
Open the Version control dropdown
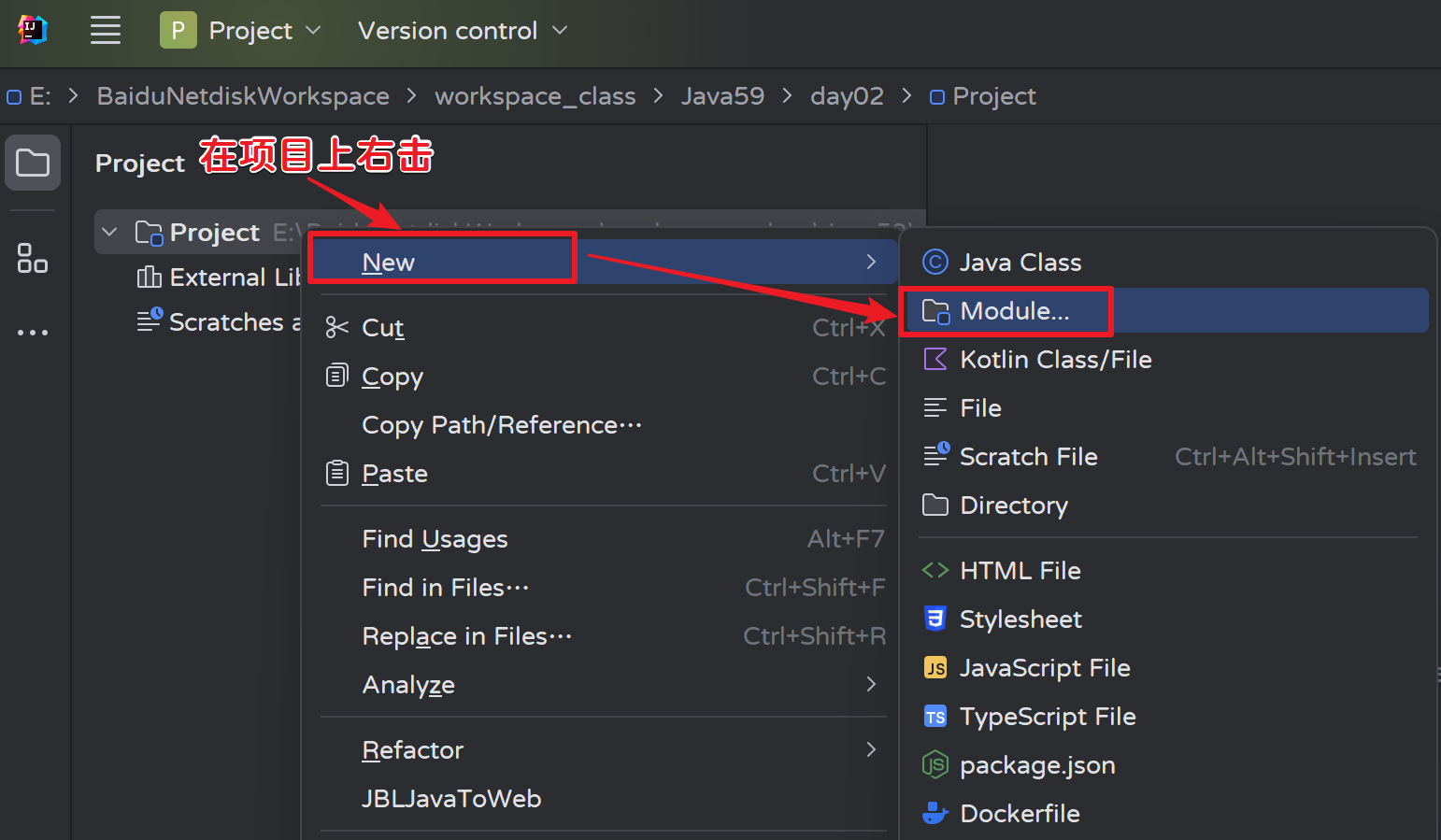tap(462, 30)
